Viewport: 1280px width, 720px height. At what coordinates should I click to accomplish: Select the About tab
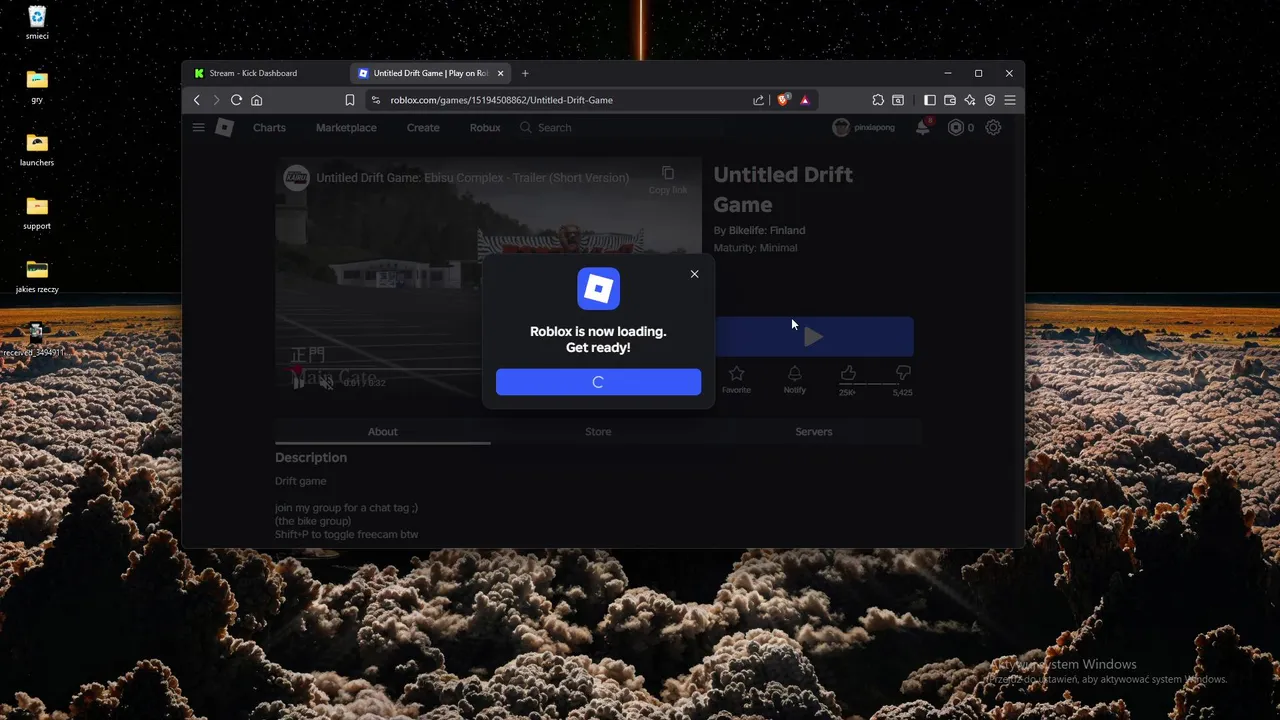(382, 432)
